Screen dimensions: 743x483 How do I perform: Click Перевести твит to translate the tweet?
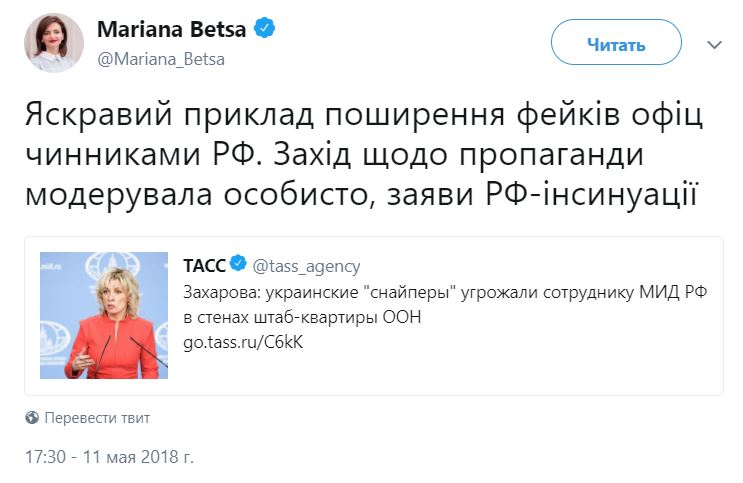(x=97, y=418)
